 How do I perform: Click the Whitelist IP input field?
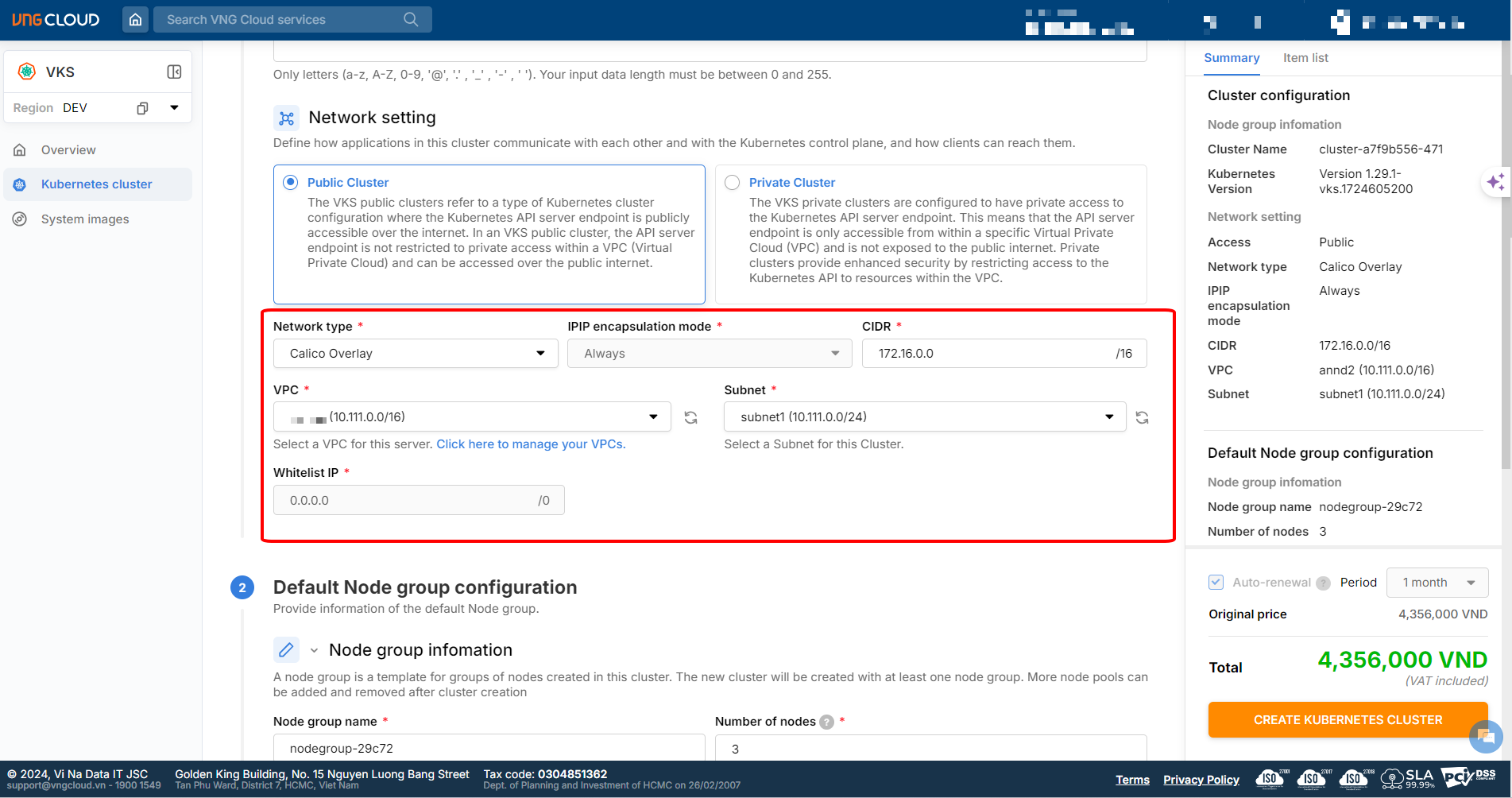coord(405,501)
